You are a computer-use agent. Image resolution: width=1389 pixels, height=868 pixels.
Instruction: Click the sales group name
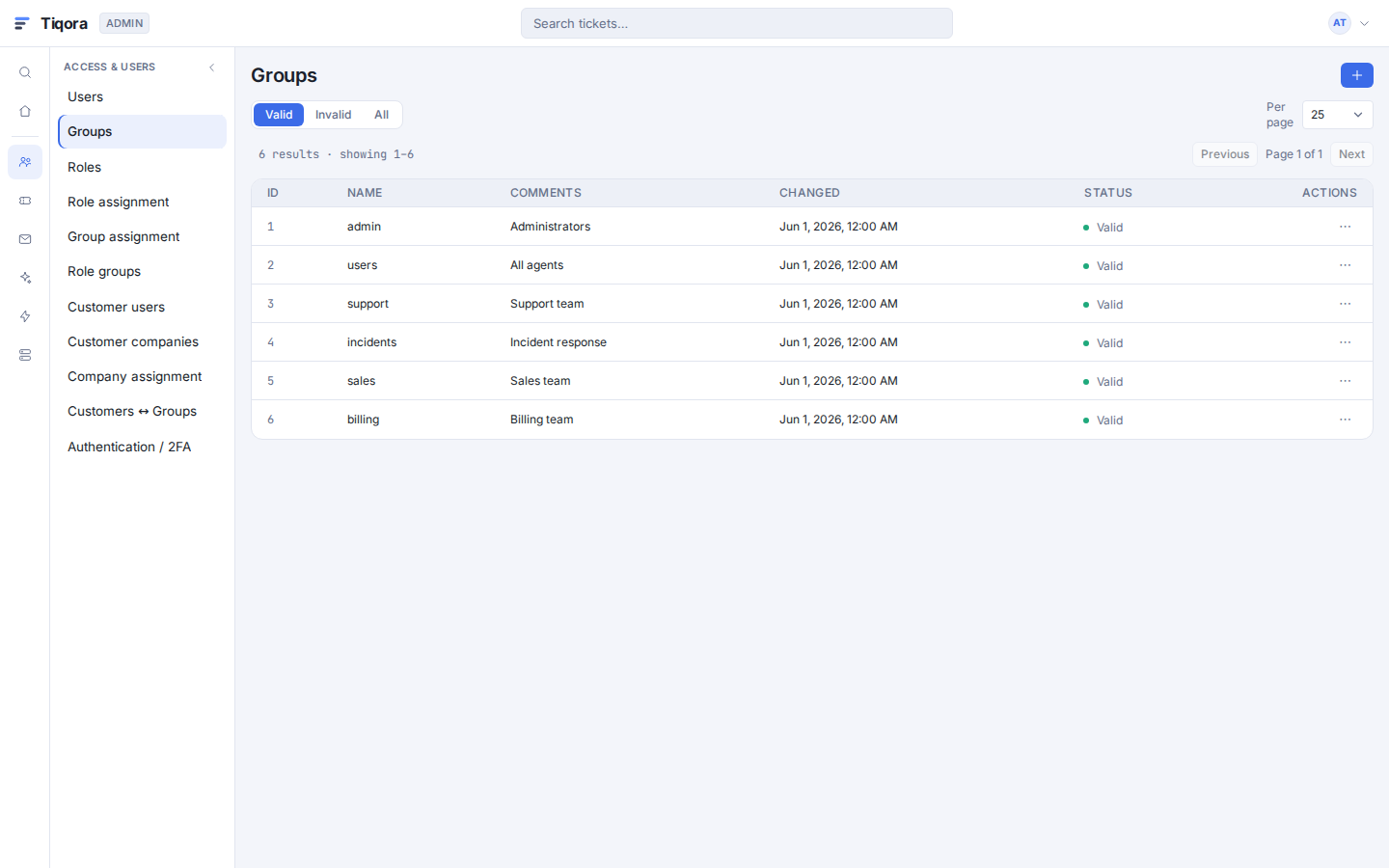[361, 381]
